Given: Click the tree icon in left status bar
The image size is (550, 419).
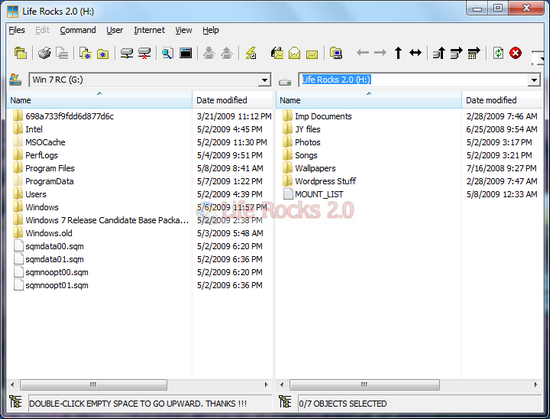Looking at the screenshot, I should click(x=15, y=401).
